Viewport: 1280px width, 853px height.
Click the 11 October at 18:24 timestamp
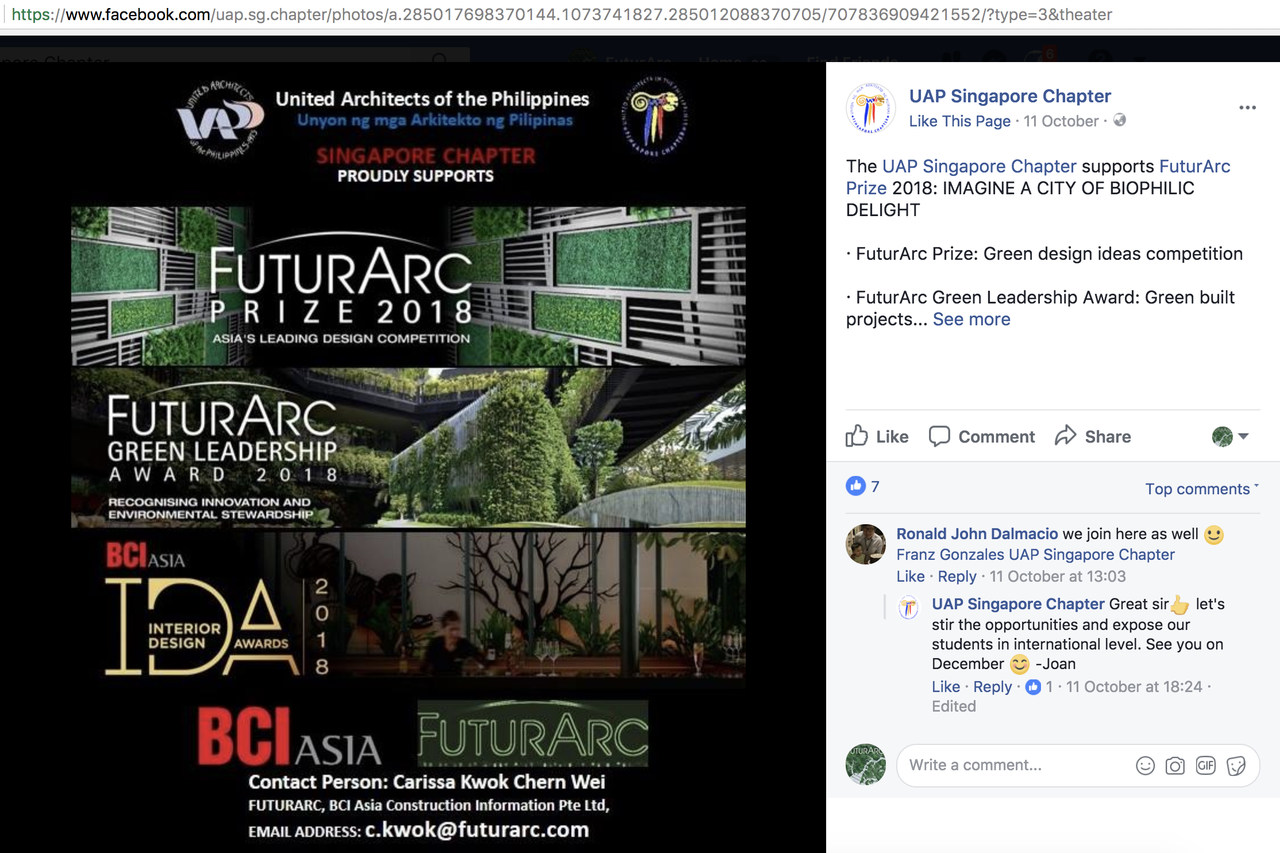point(1134,687)
